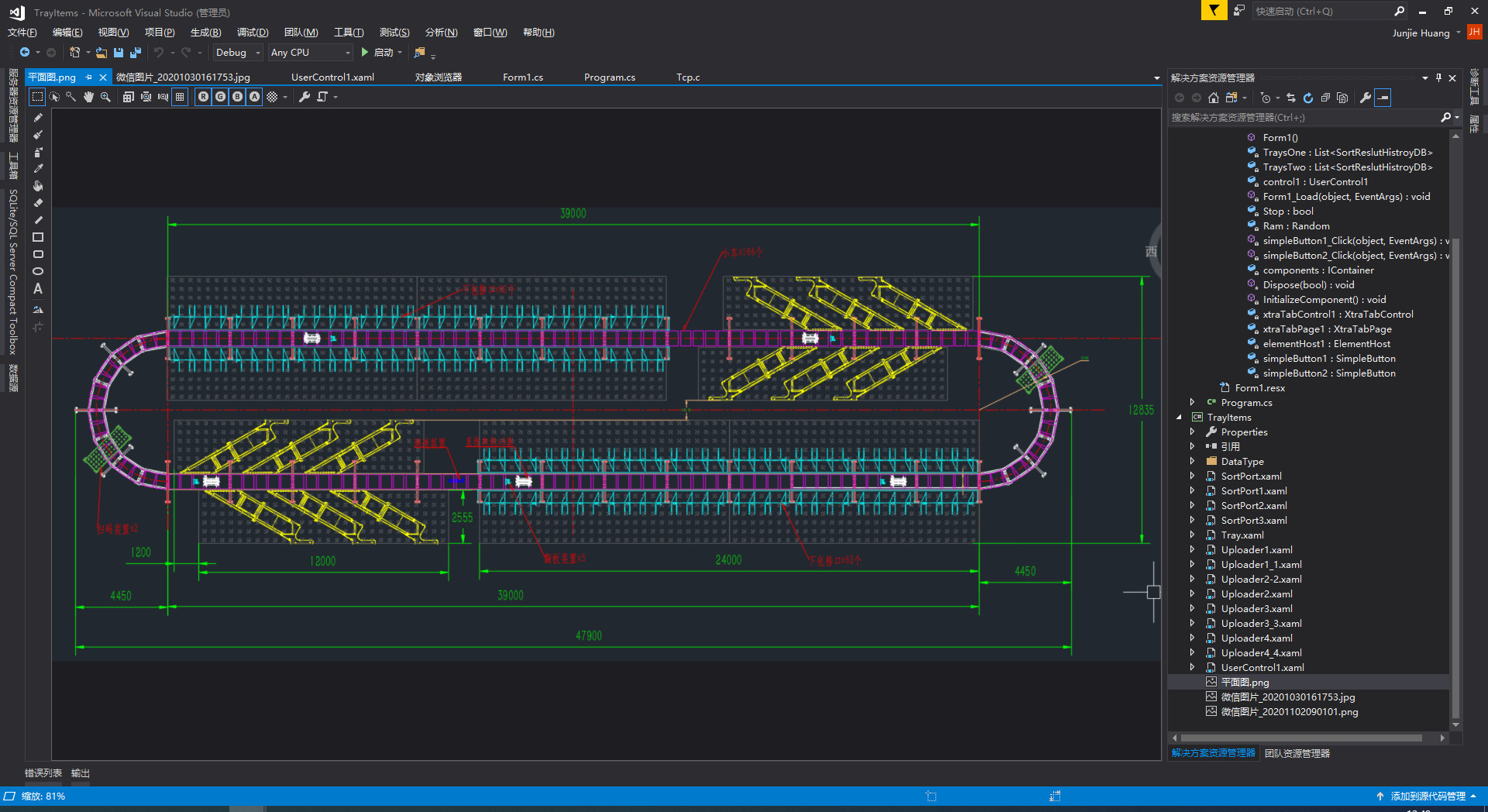
Task: Activate the Pan hand tool
Action: click(88, 97)
